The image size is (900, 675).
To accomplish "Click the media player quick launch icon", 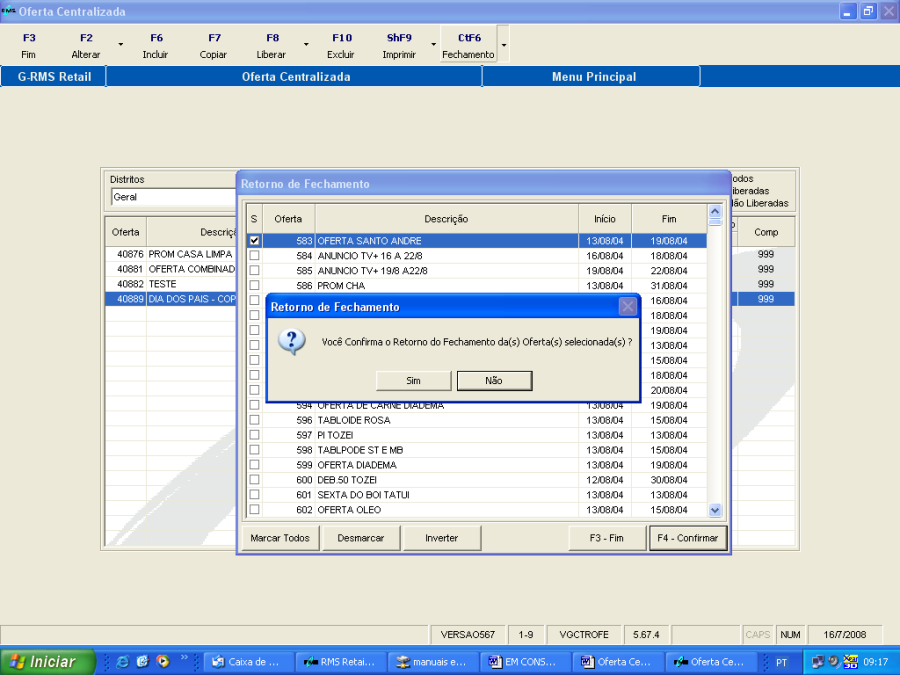I will 164,661.
